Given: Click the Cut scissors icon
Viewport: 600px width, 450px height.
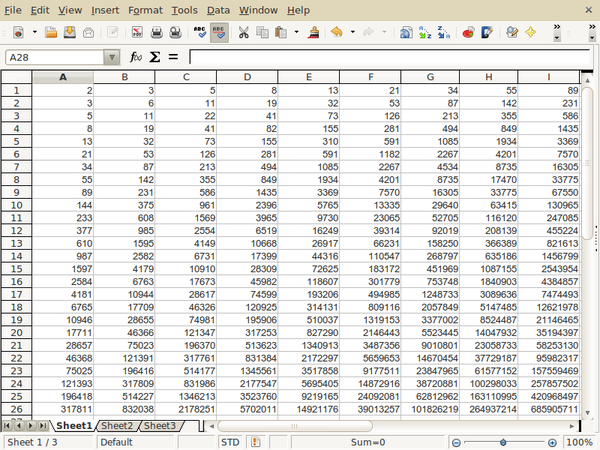Looking at the screenshot, I should point(243,33).
